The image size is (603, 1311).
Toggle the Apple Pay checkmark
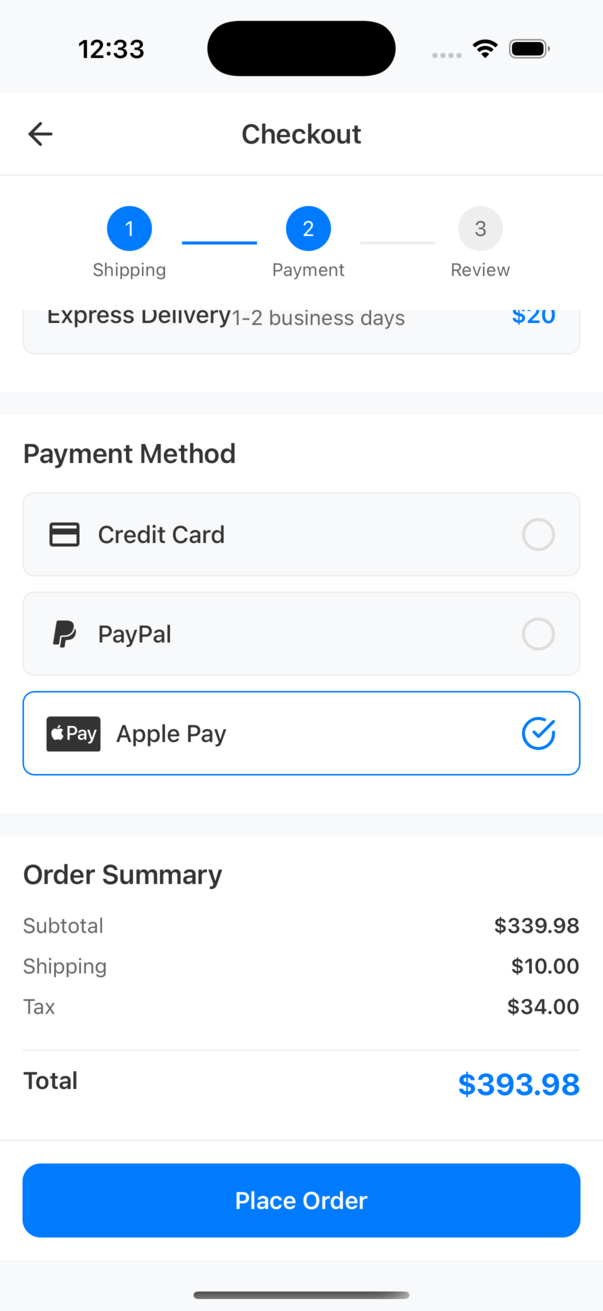point(538,734)
